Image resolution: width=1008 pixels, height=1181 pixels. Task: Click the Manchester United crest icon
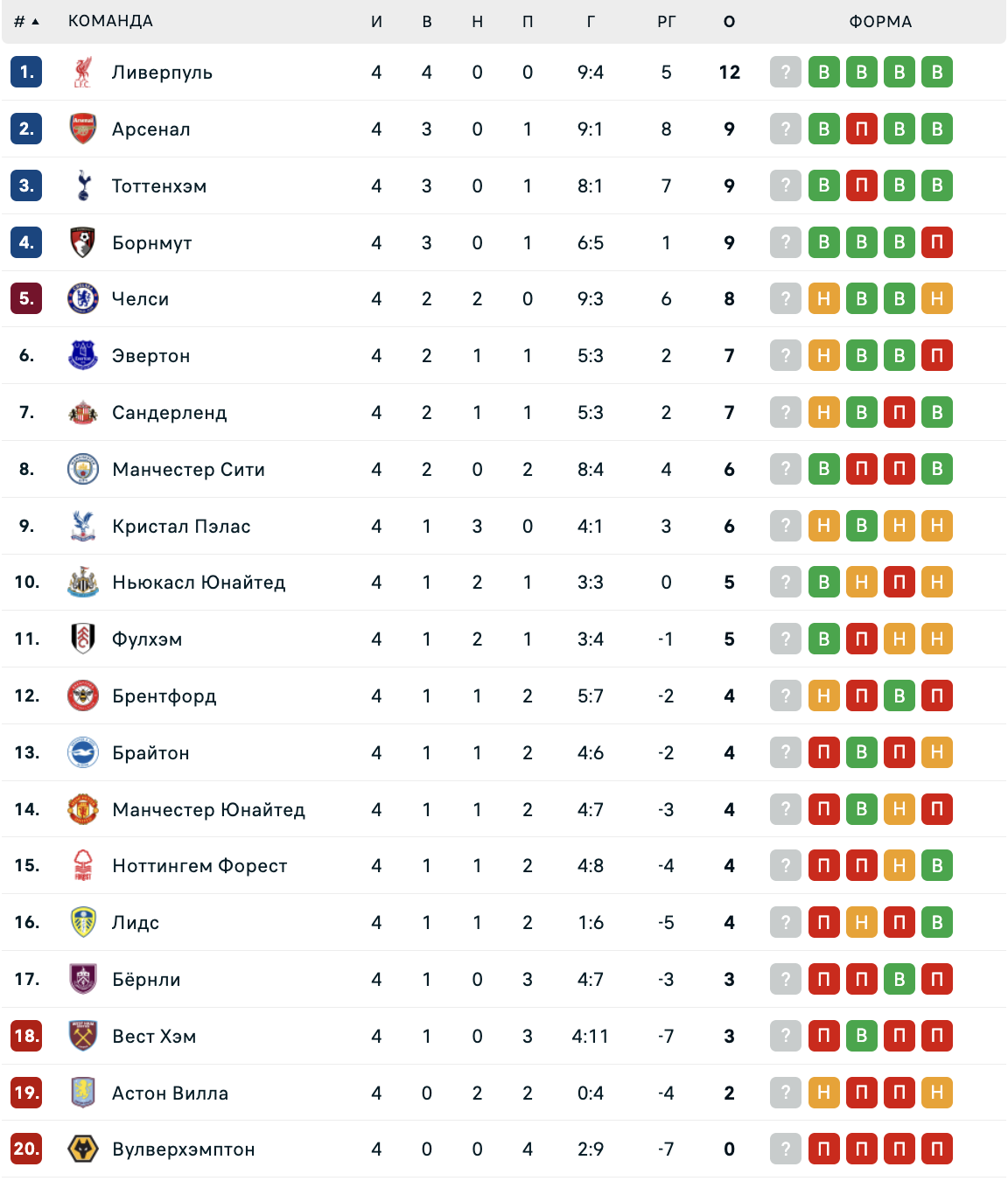[x=82, y=809]
